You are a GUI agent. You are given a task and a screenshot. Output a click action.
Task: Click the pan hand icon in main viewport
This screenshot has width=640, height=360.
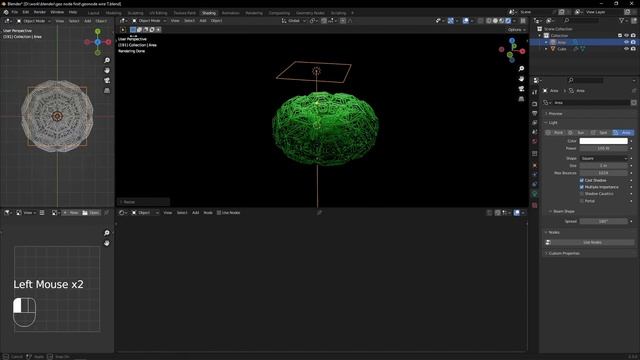(521, 79)
